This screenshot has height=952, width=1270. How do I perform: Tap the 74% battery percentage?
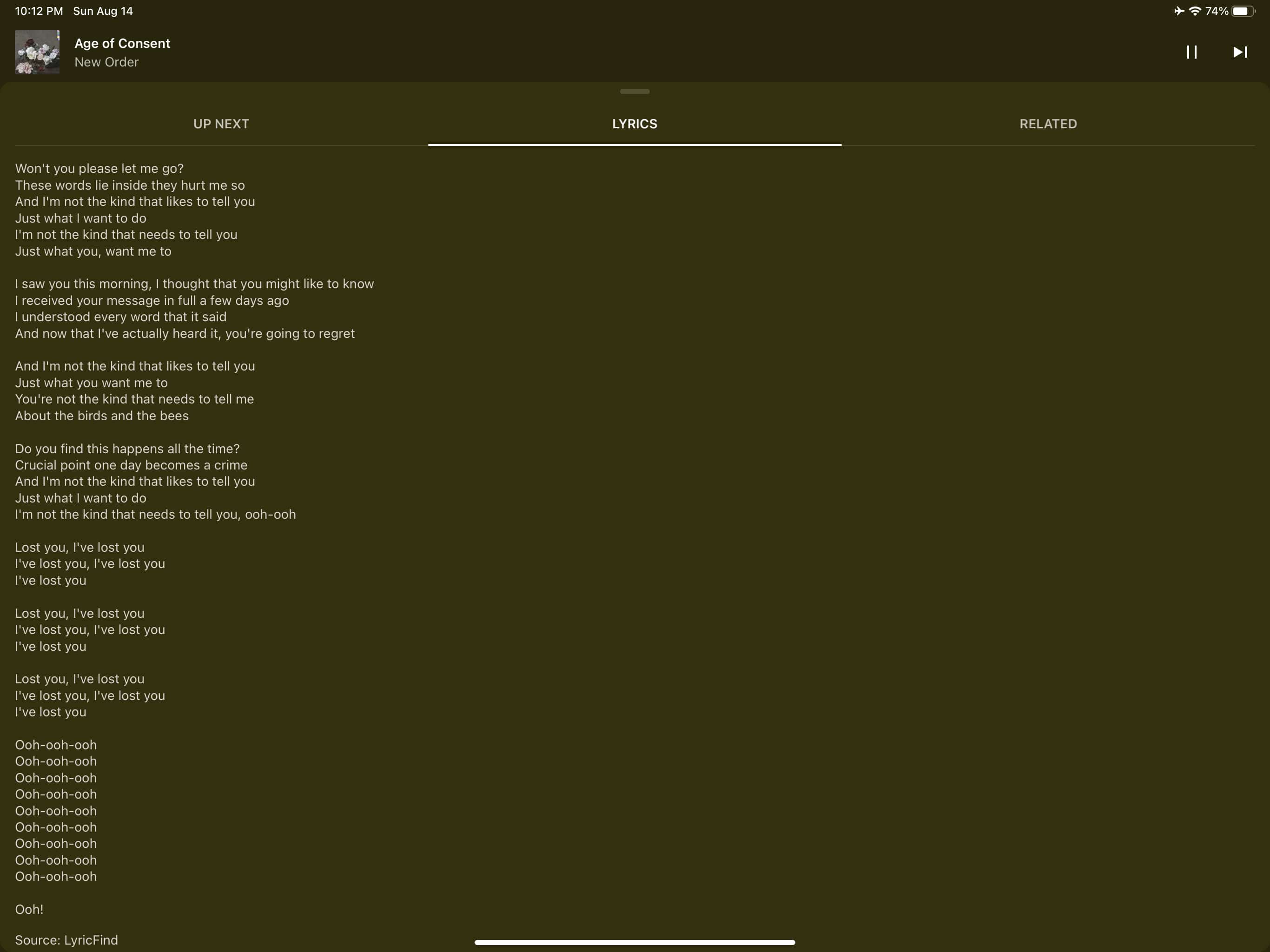pyautogui.click(x=1217, y=11)
